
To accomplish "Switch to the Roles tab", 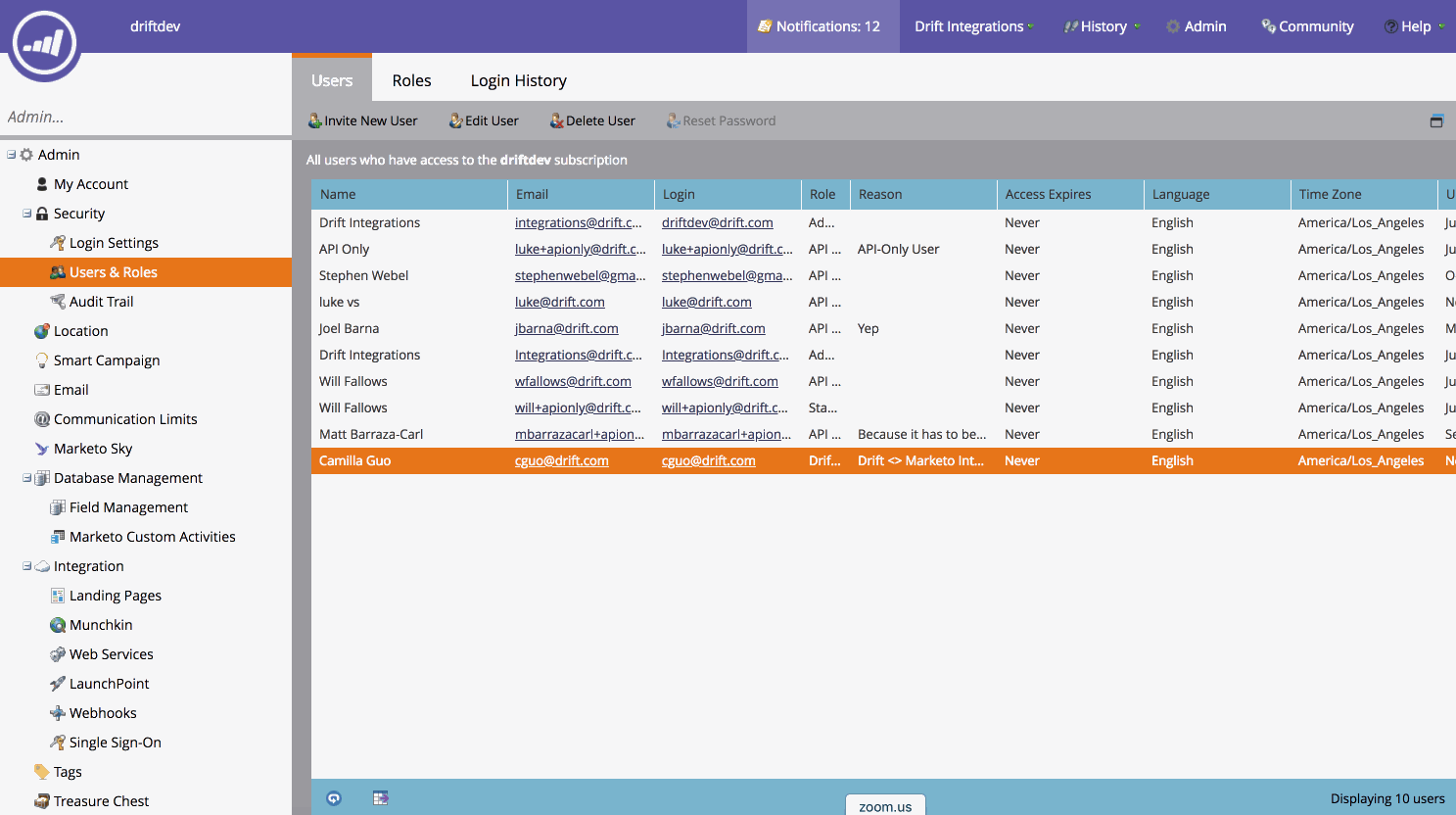I will (x=411, y=80).
